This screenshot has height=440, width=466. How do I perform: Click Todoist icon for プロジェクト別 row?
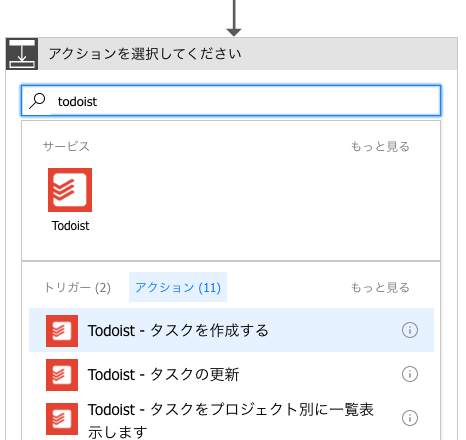click(62, 419)
